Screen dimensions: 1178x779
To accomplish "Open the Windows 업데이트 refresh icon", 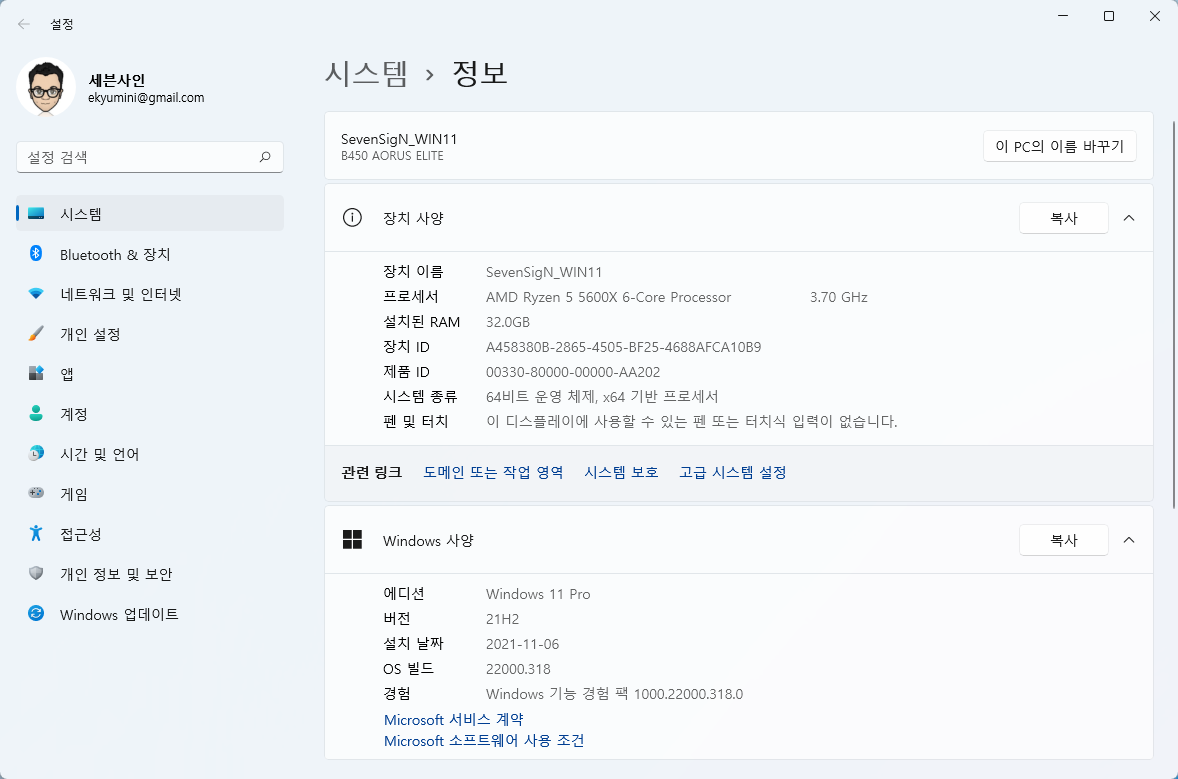I will point(36,614).
